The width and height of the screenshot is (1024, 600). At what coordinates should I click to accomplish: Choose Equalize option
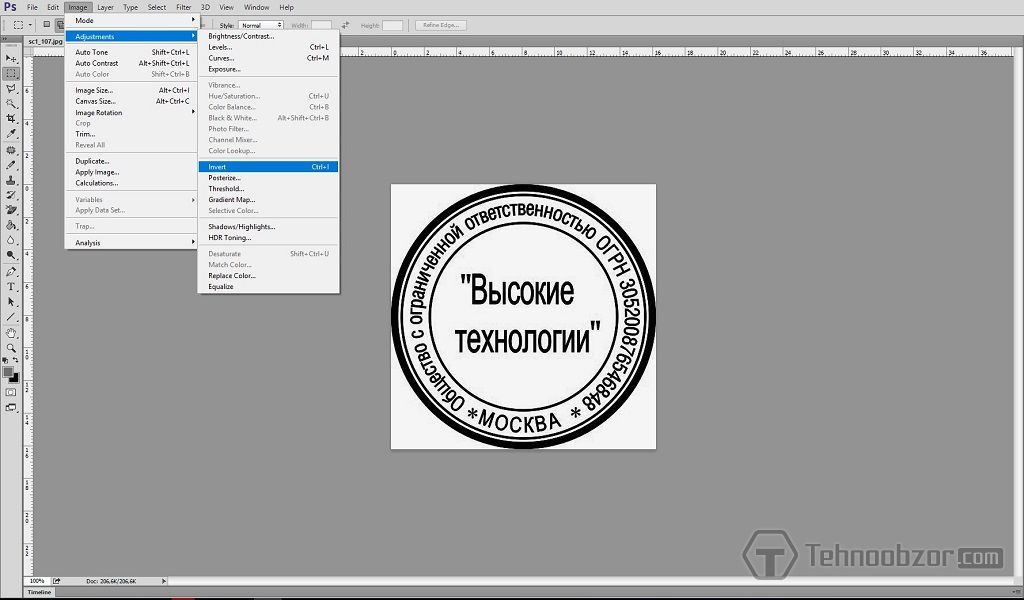point(268,286)
